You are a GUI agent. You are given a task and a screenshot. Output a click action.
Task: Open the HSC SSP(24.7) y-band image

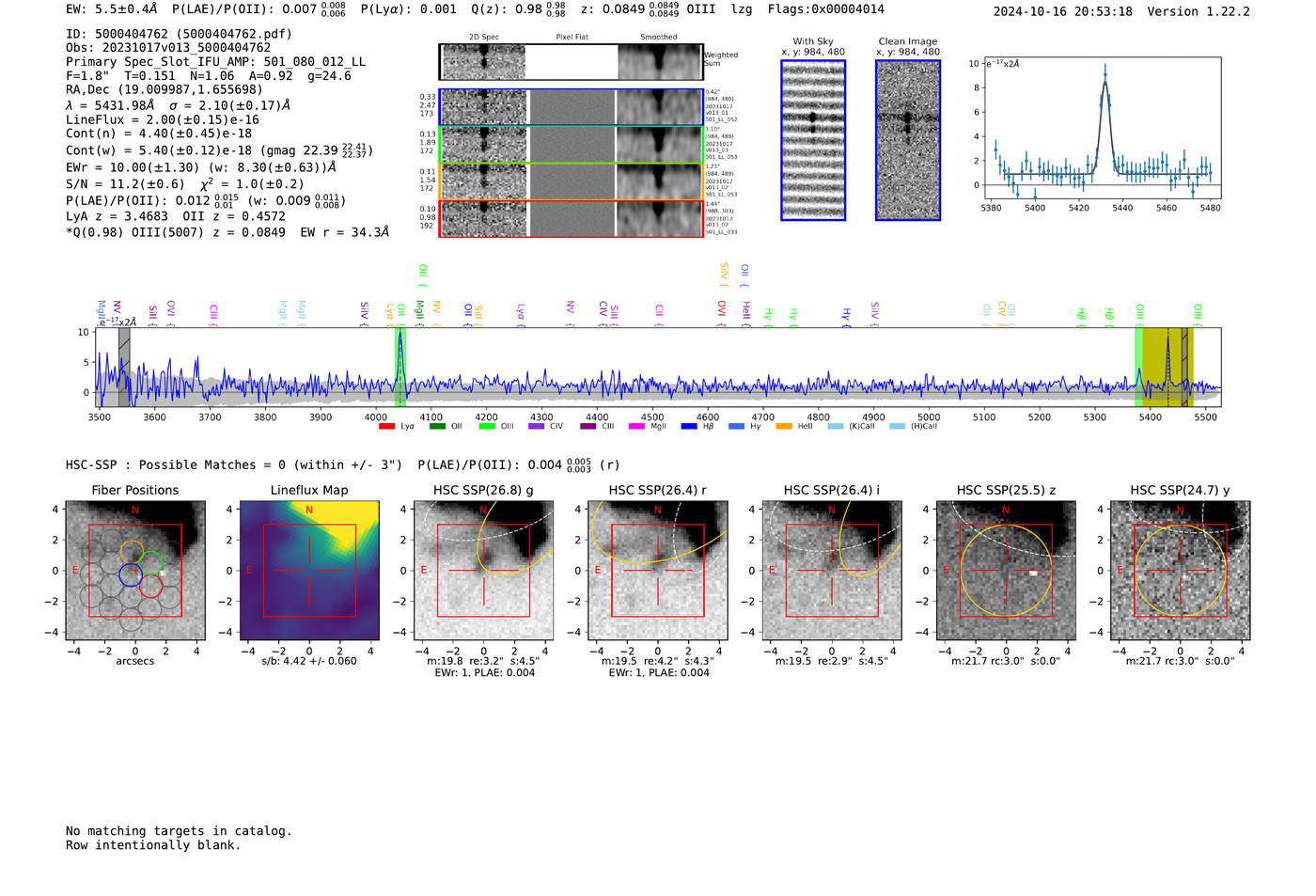coord(1181,571)
